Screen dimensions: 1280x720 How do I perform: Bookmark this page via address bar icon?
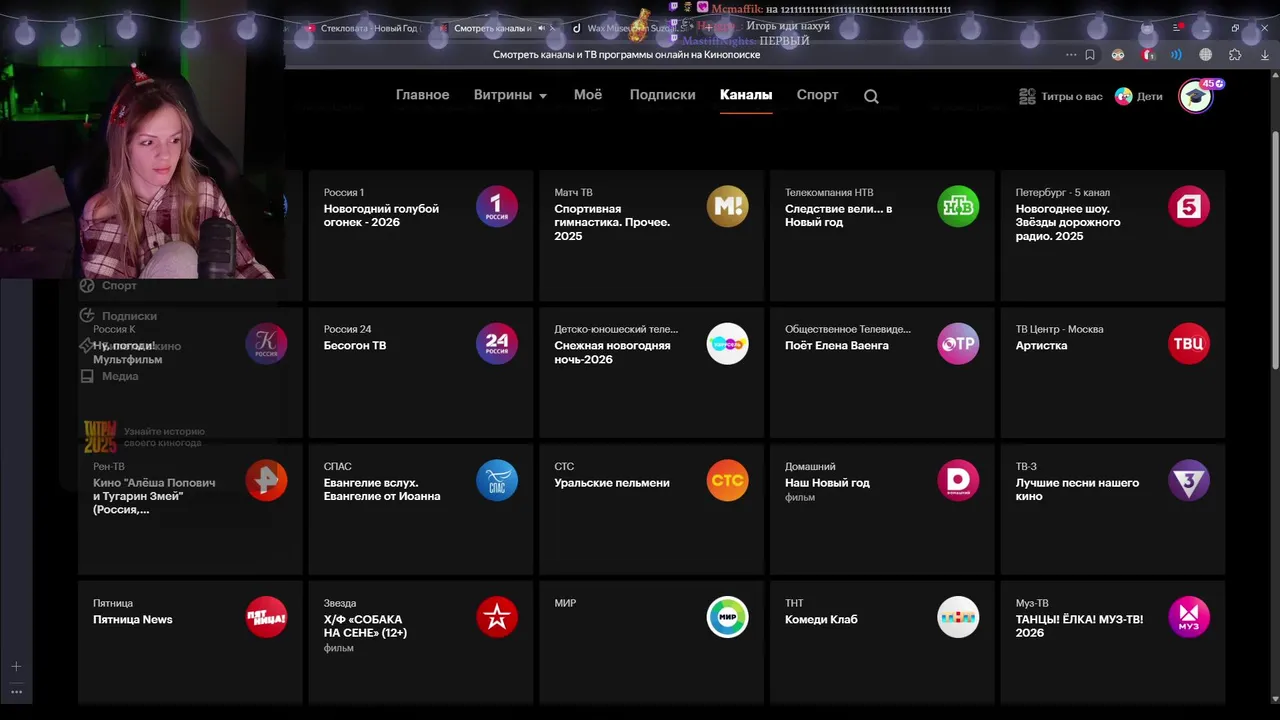coord(1090,55)
